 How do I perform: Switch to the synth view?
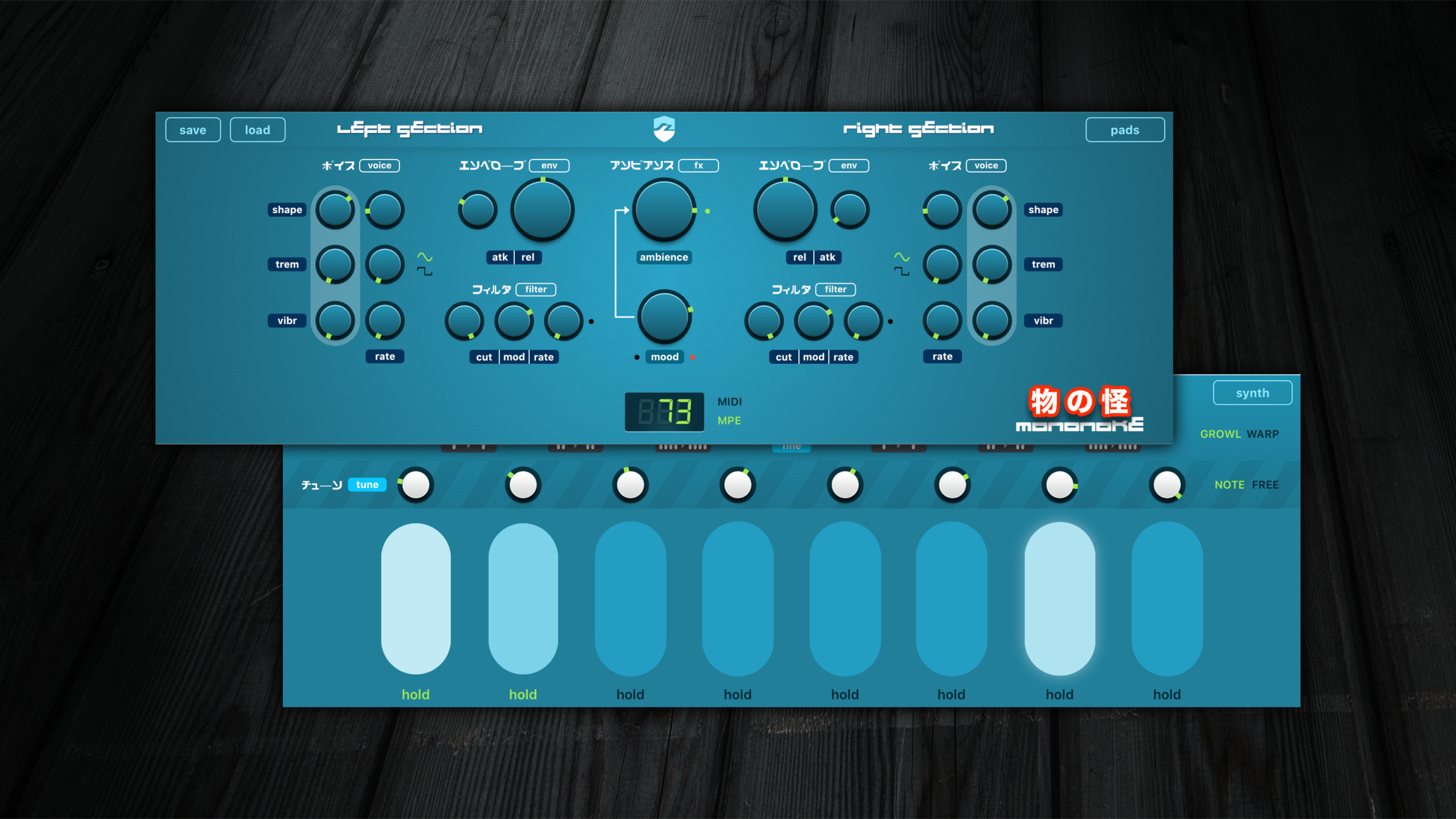pos(1252,393)
